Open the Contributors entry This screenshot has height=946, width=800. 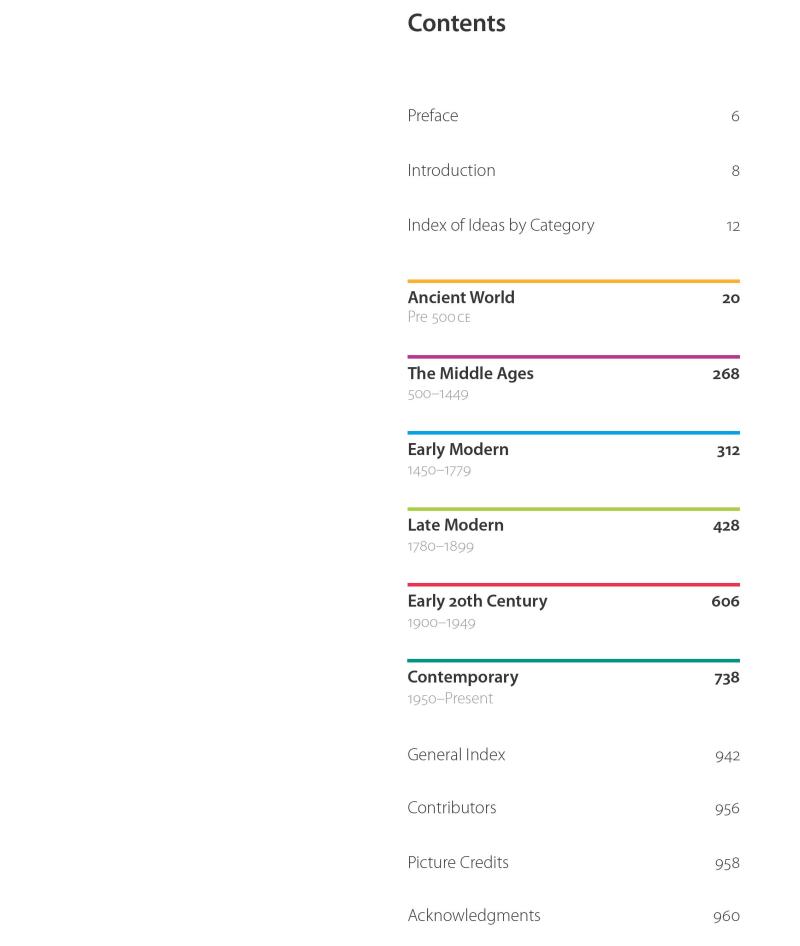pyautogui.click(x=451, y=809)
